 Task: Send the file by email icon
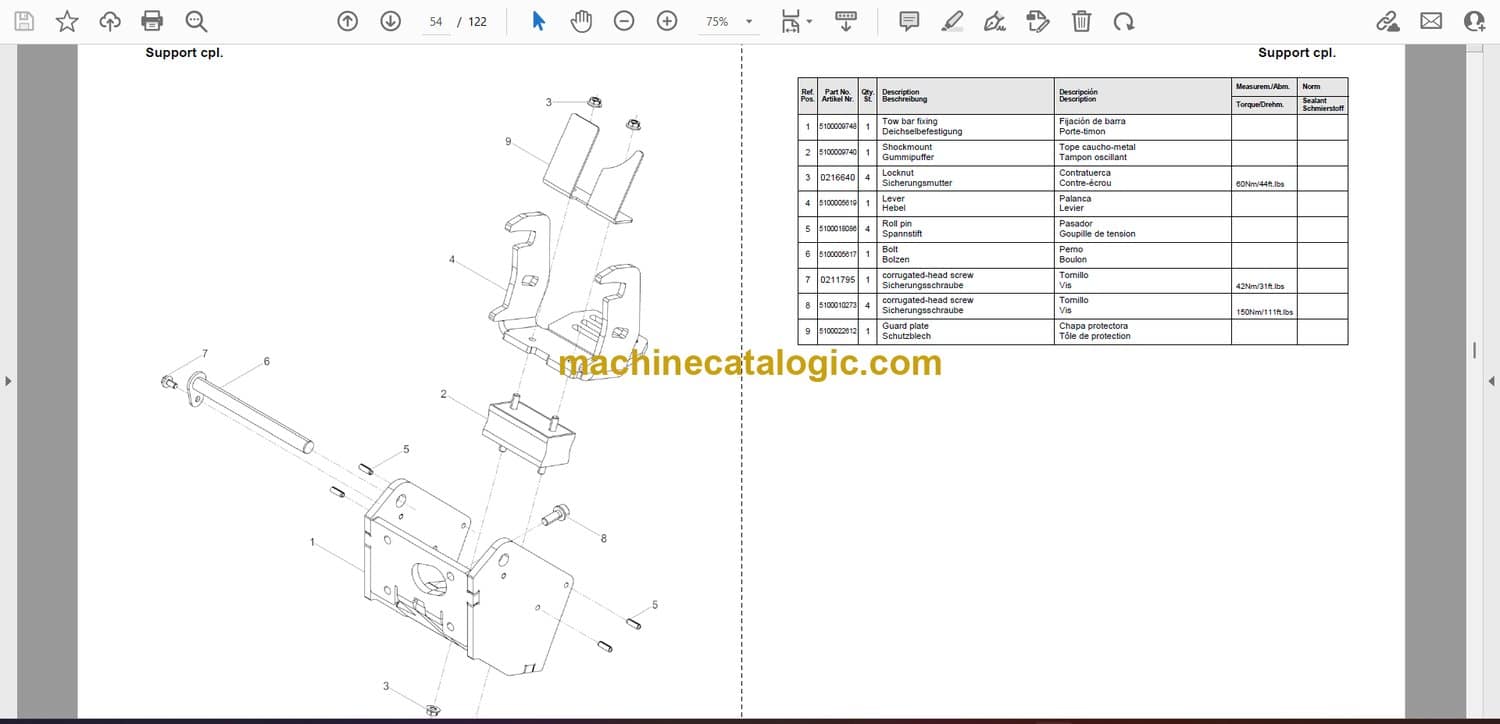[1431, 21]
